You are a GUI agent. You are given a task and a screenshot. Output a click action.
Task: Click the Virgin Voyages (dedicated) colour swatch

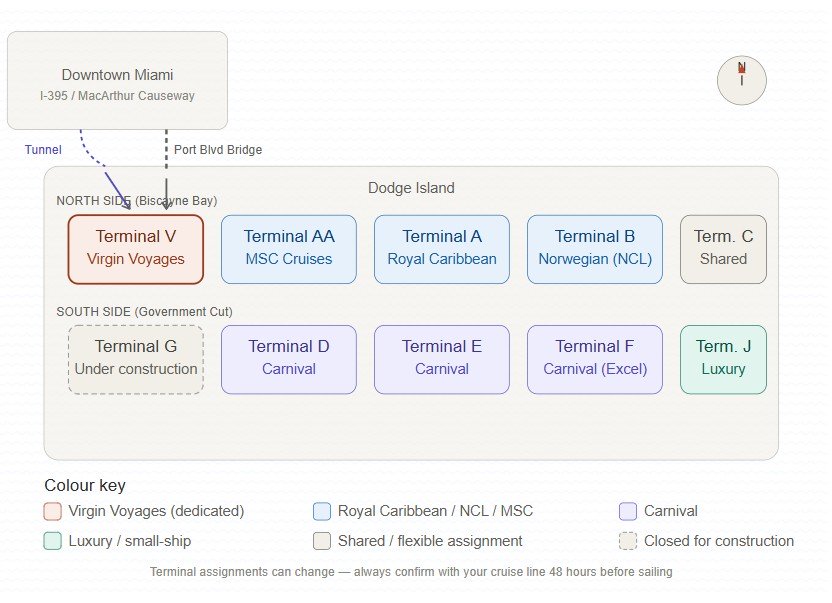click(x=53, y=511)
